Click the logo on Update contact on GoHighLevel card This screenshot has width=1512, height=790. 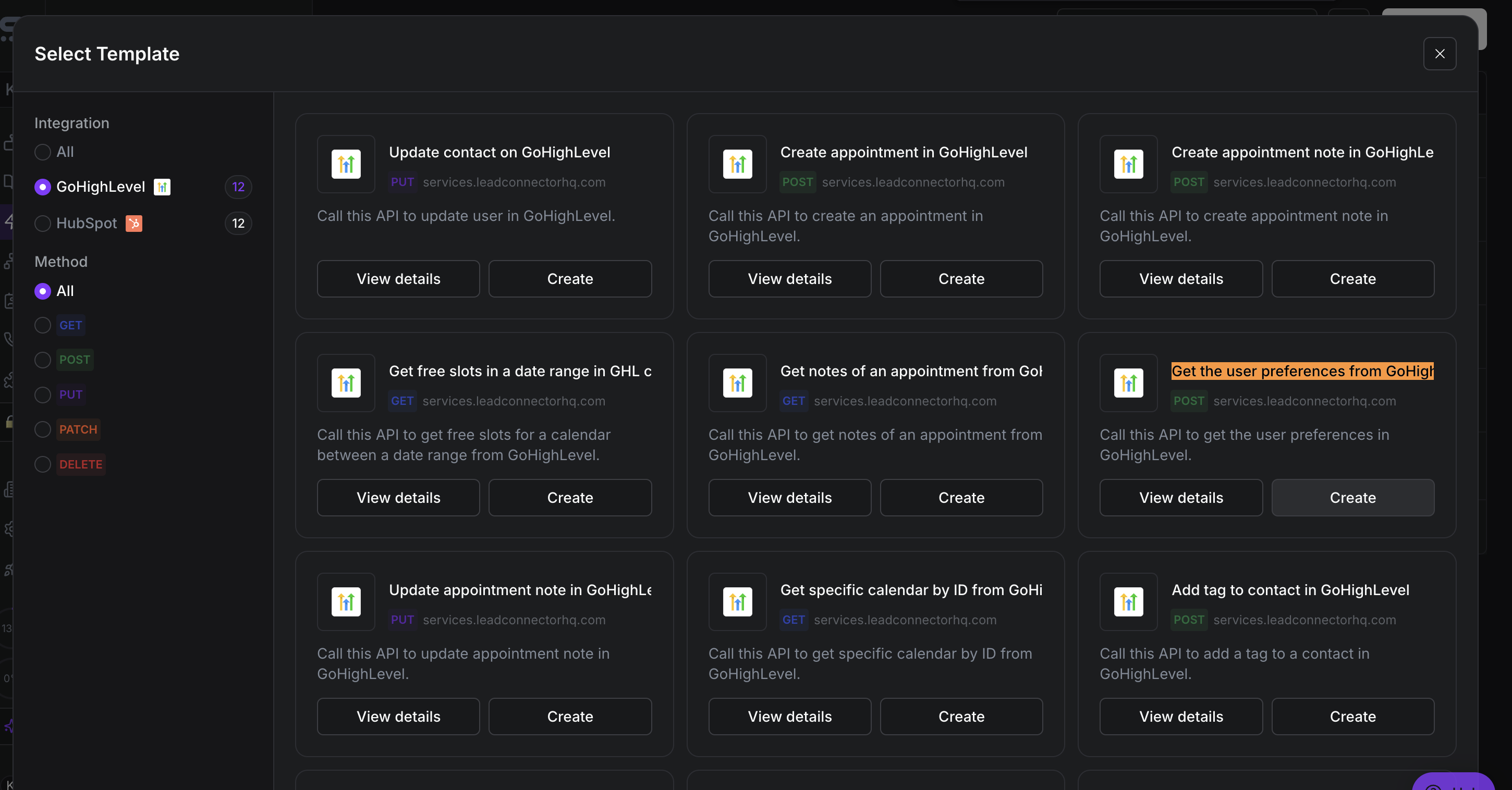[x=346, y=164]
